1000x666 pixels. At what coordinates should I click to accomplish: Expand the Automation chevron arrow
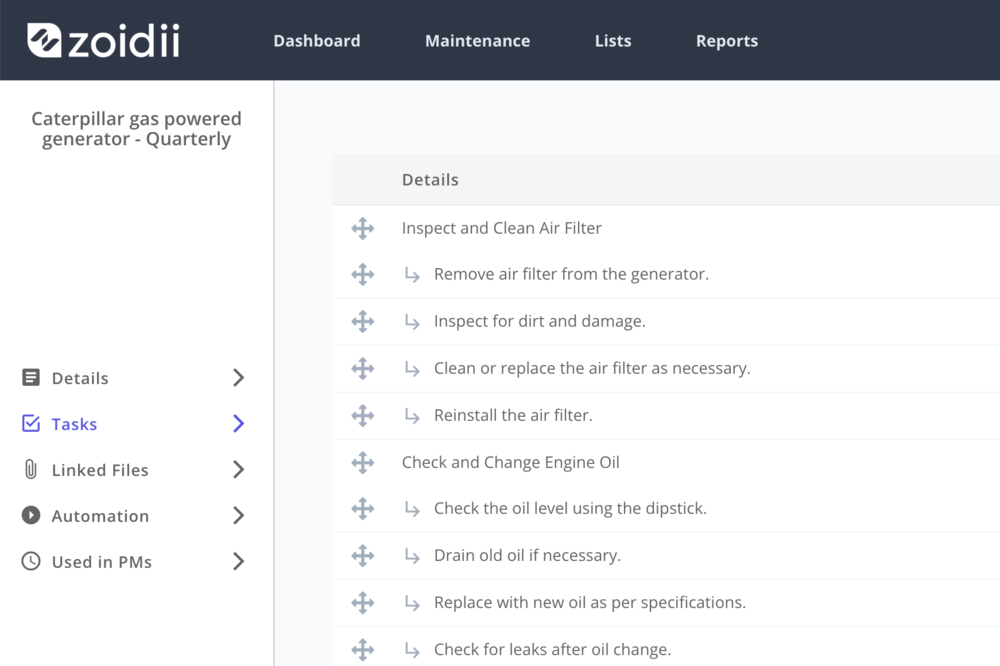pos(239,515)
